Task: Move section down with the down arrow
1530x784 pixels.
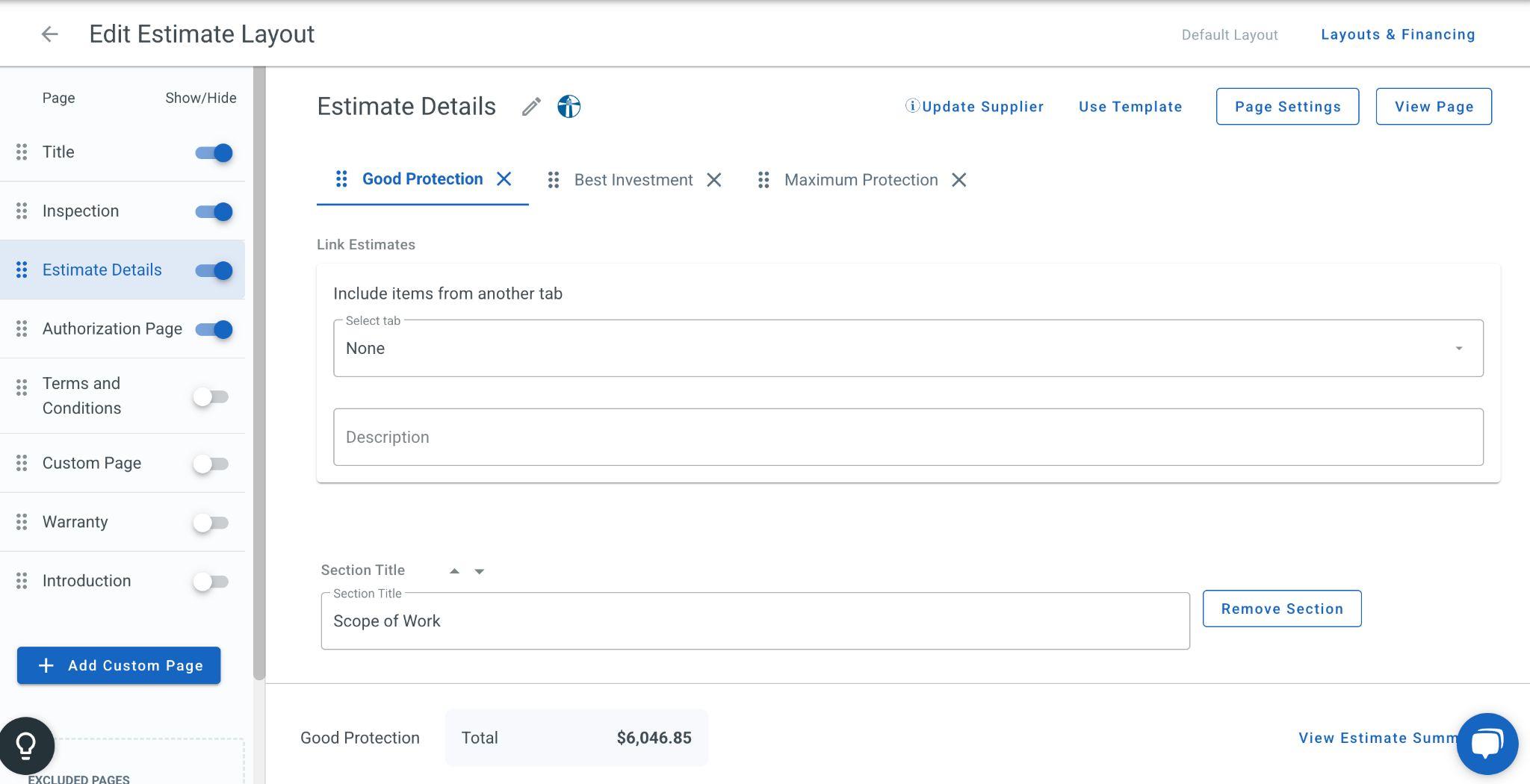Action: (480, 571)
